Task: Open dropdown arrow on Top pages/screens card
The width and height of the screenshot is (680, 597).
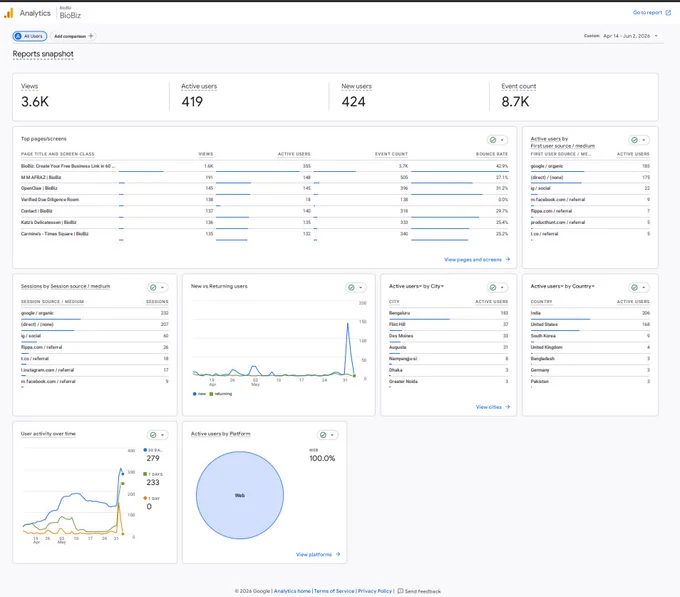Action: pyautogui.click(x=502, y=140)
